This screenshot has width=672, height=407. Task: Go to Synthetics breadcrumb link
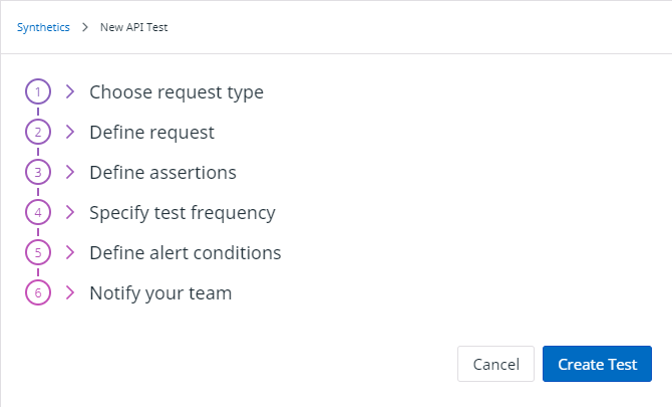43,27
